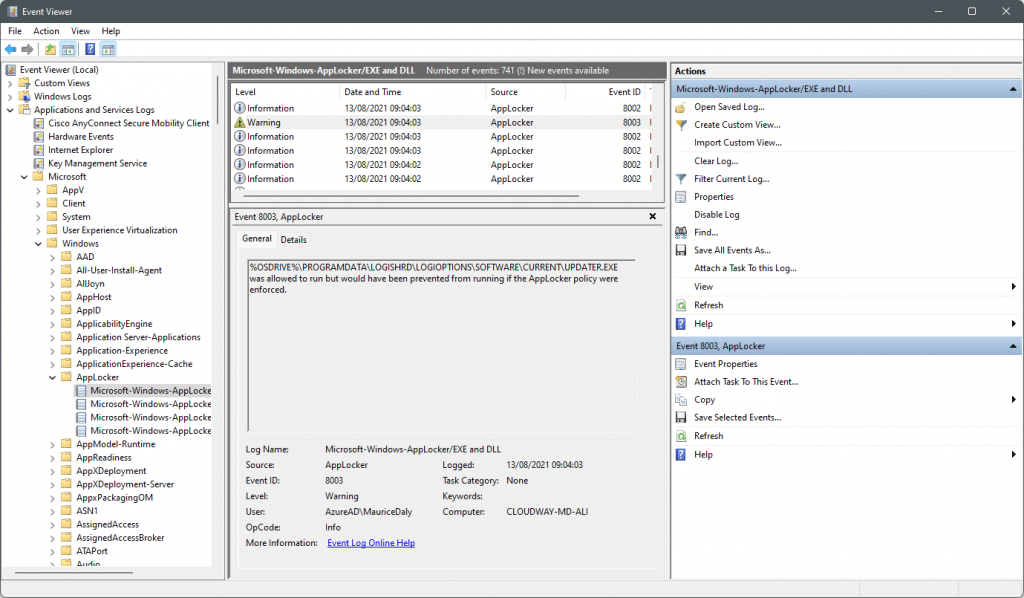Viewport: 1024px width, 598px height.
Task: Click the Find binoculars icon
Action: [681, 232]
